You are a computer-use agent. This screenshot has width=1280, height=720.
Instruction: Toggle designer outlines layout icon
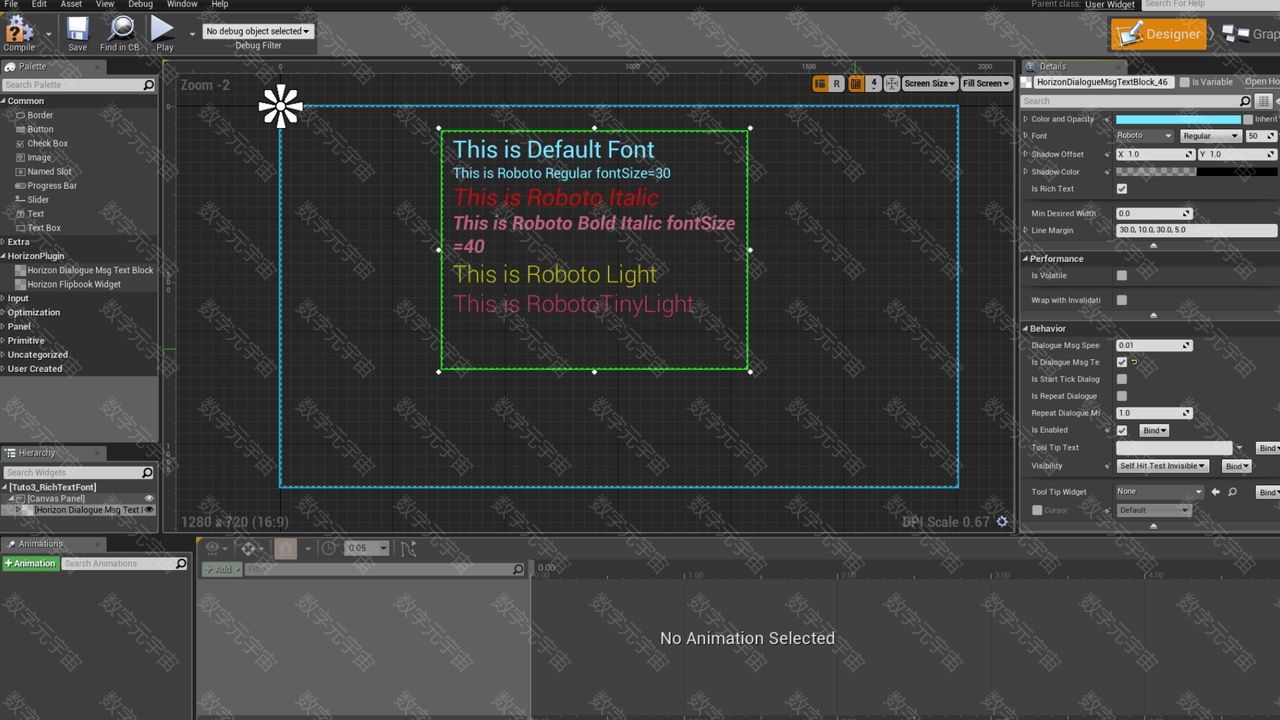click(820, 84)
